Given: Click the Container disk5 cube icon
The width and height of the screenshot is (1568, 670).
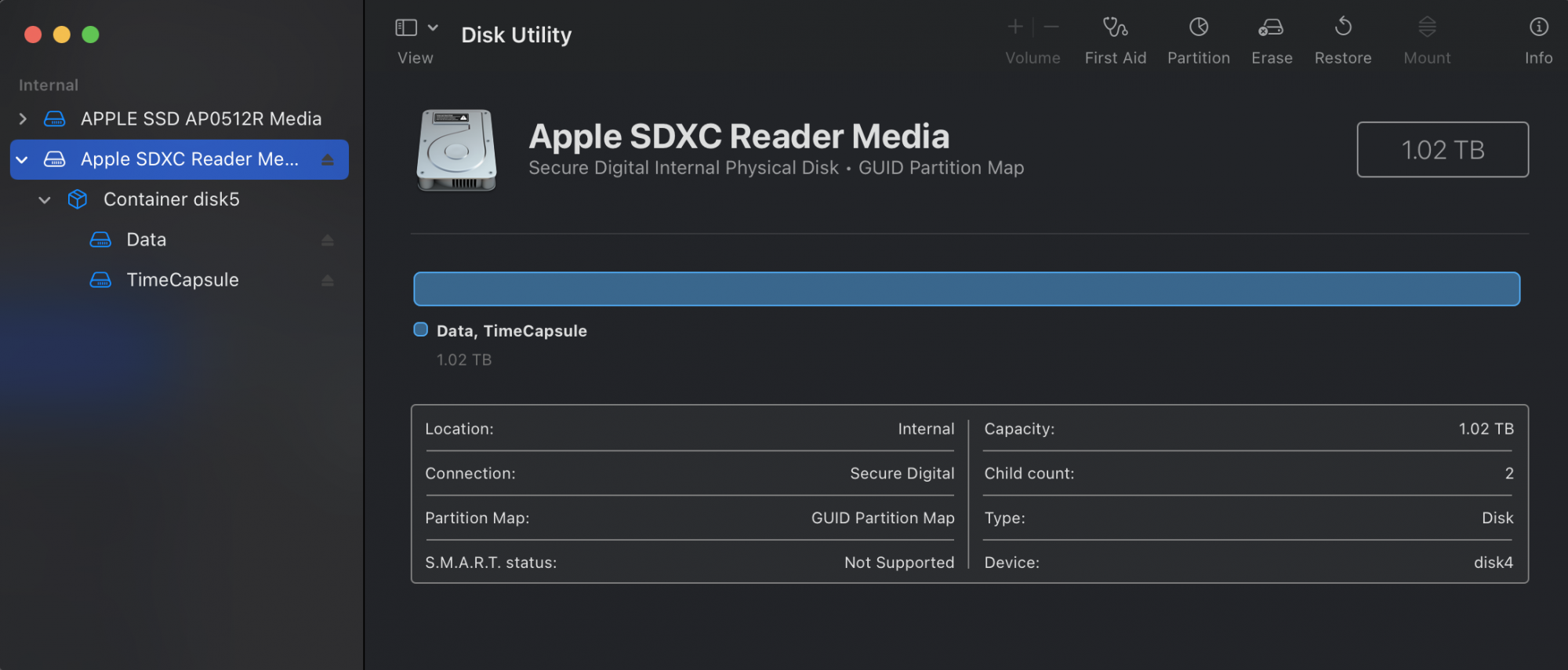Looking at the screenshot, I should [78, 199].
